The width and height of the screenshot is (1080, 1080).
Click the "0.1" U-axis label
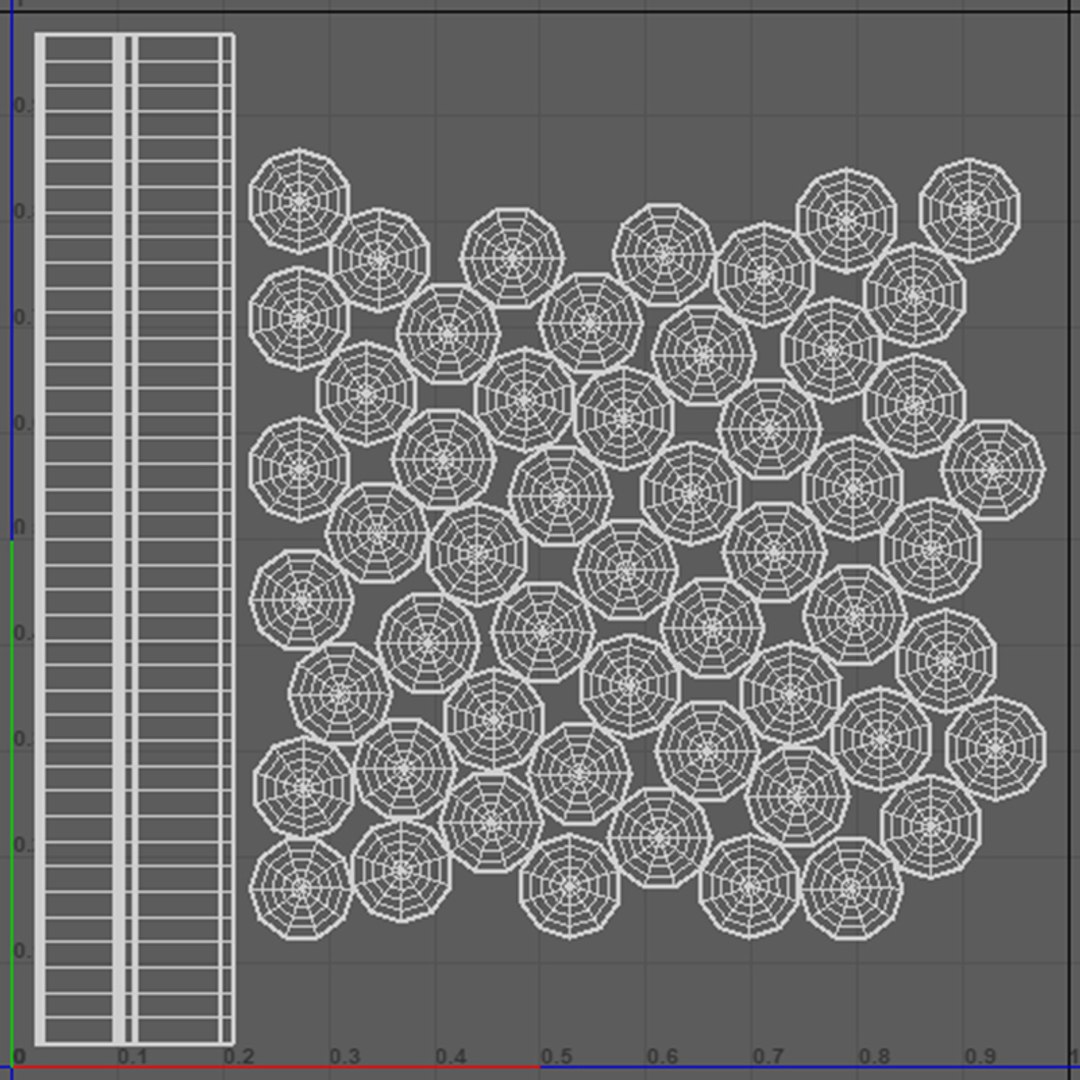click(132, 1056)
